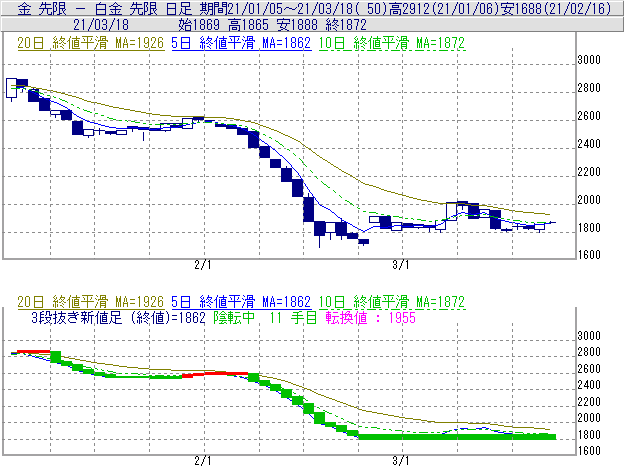Click the '1600' axis label of the upper chart
Viewport: 624px width, 473px height.
589,255
